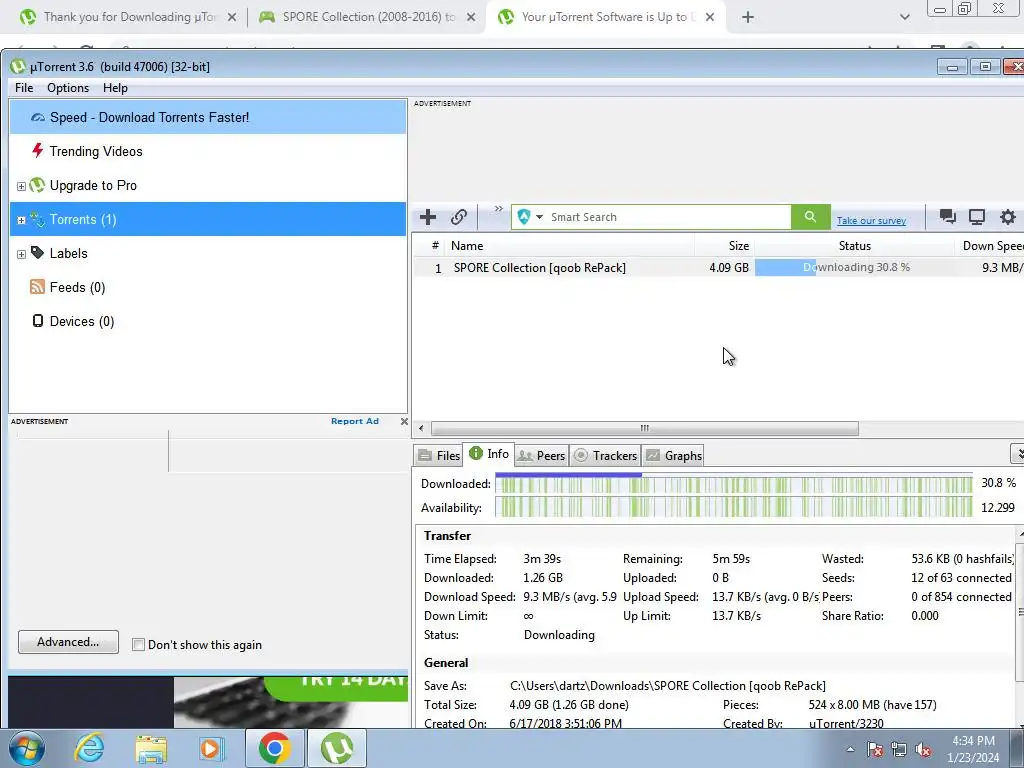Image resolution: width=1024 pixels, height=768 pixels.
Task: Open the File menu
Action: click(24, 88)
